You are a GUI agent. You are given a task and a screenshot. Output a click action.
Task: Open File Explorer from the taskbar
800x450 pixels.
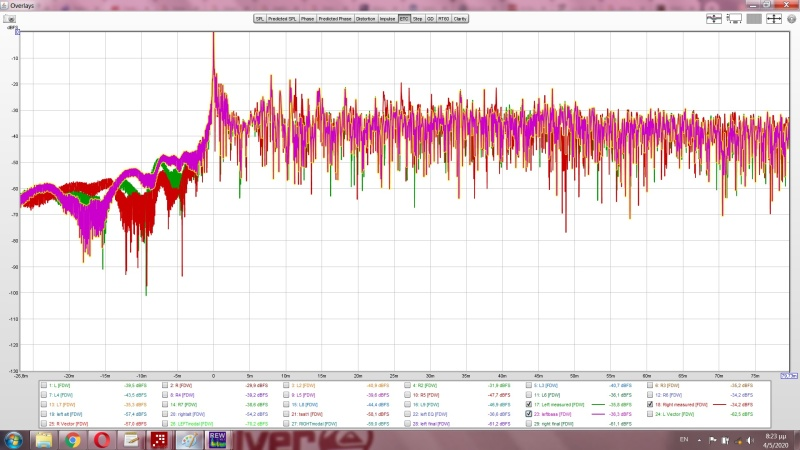tap(45, 439)
